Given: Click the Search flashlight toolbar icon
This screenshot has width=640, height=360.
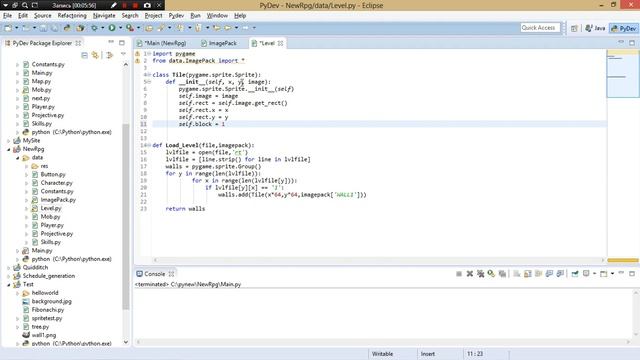Looking at the screenshot, I should coord(161,28).
